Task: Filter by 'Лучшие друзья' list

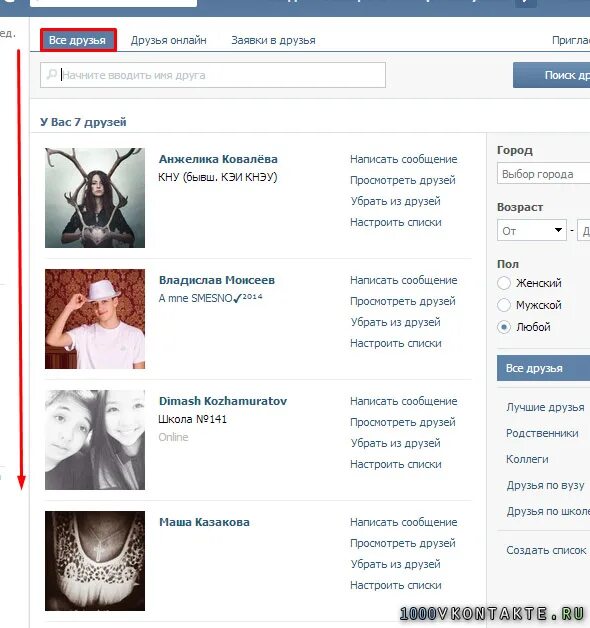Action: click(545, 407)
